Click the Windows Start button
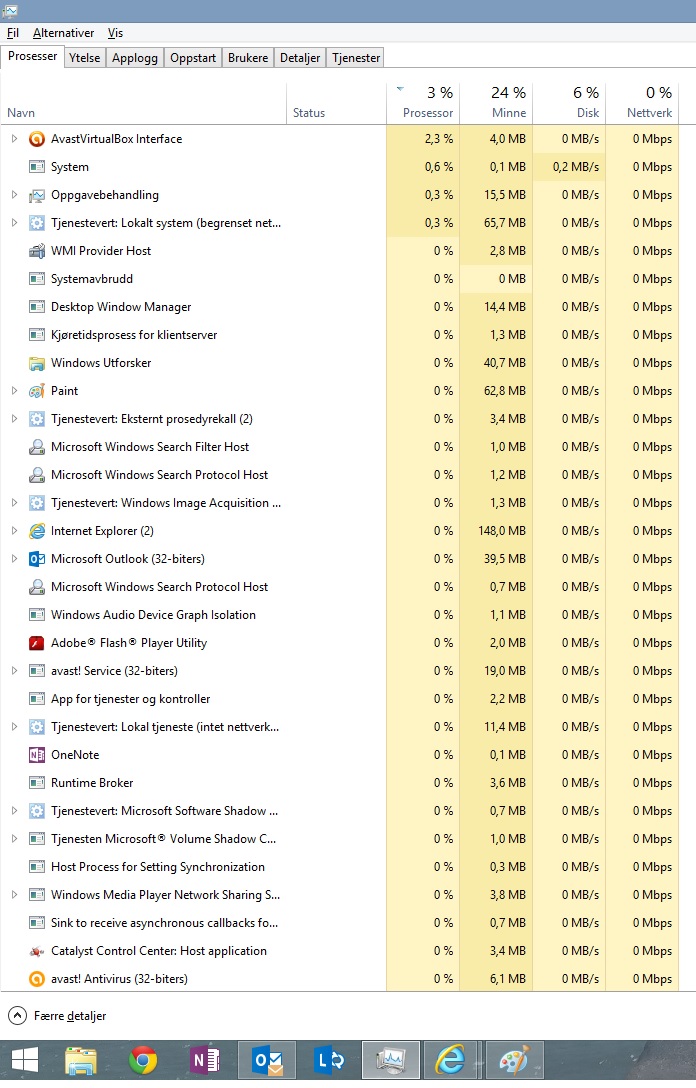The width and height of the screenshot is (696, 1088). (x=25, y=1060)
